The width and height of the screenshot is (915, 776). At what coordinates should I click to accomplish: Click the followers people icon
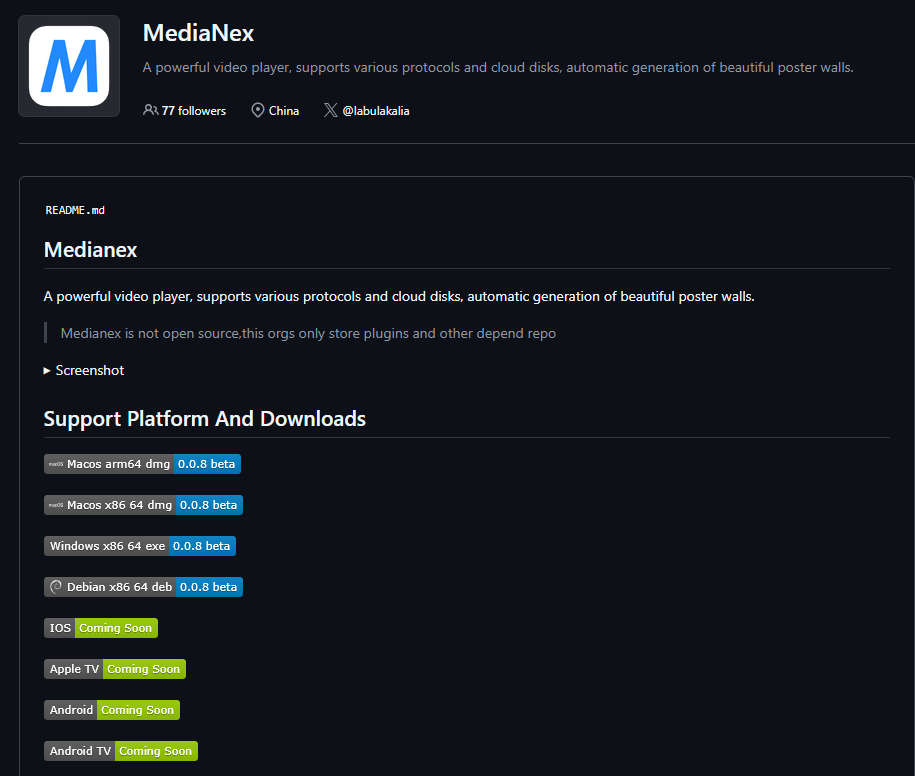150,110
